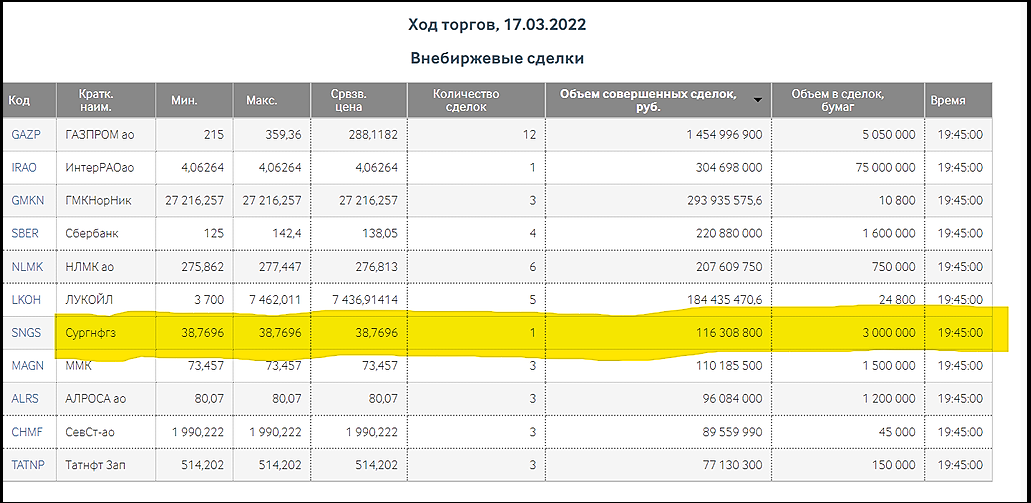Open the MAGN ticker link
Viewport: 1031px width, 503px height.
click(28, 366)
